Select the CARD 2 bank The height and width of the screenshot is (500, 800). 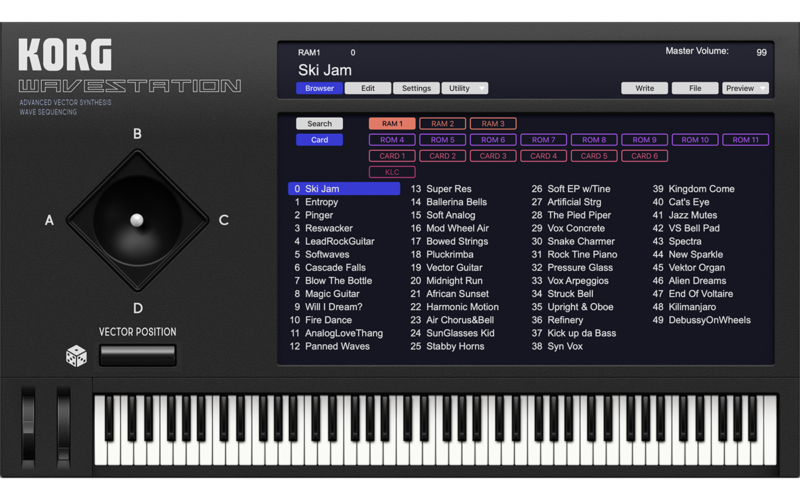[x=442, y=156]
